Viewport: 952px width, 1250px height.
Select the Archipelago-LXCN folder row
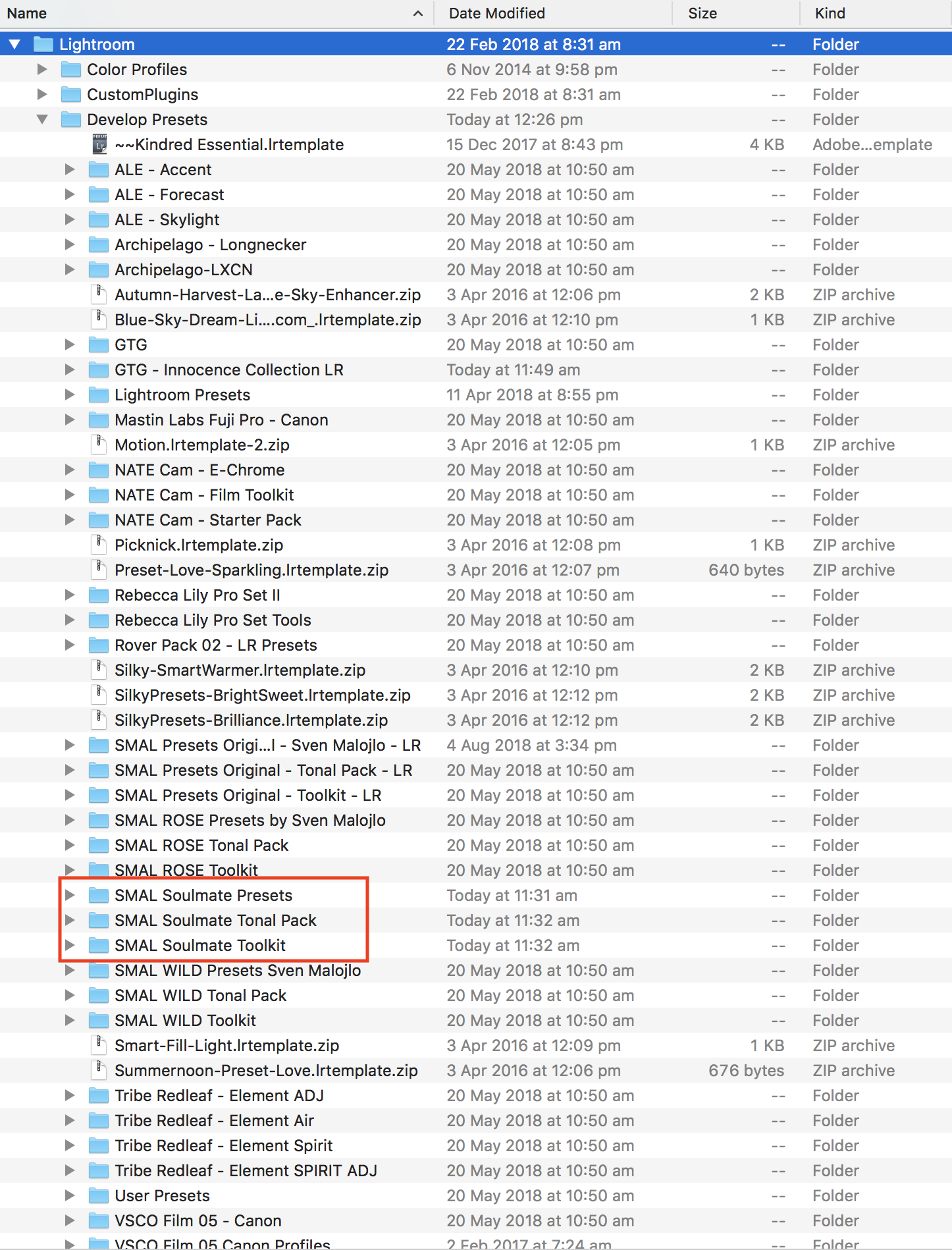pyautogui.click(x=476, y=269)
